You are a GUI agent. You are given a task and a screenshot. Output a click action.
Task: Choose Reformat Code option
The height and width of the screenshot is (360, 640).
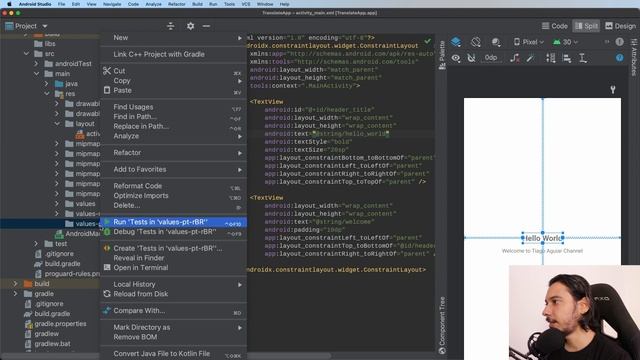tap(173, 186)
